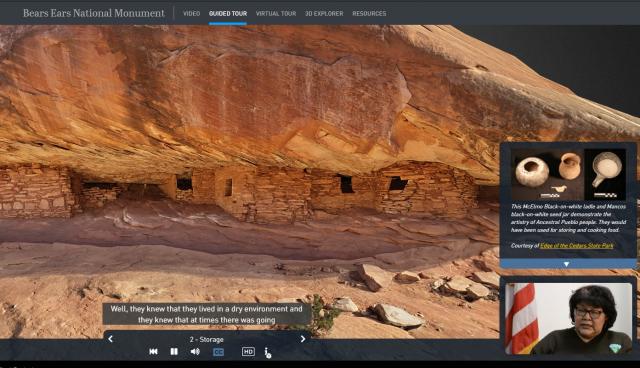Image resolution: width=640 pixels, height=368 pixels.
Task: Restart the tour with skip-back button
Action: pyautogui.click(x=153, y=351)
